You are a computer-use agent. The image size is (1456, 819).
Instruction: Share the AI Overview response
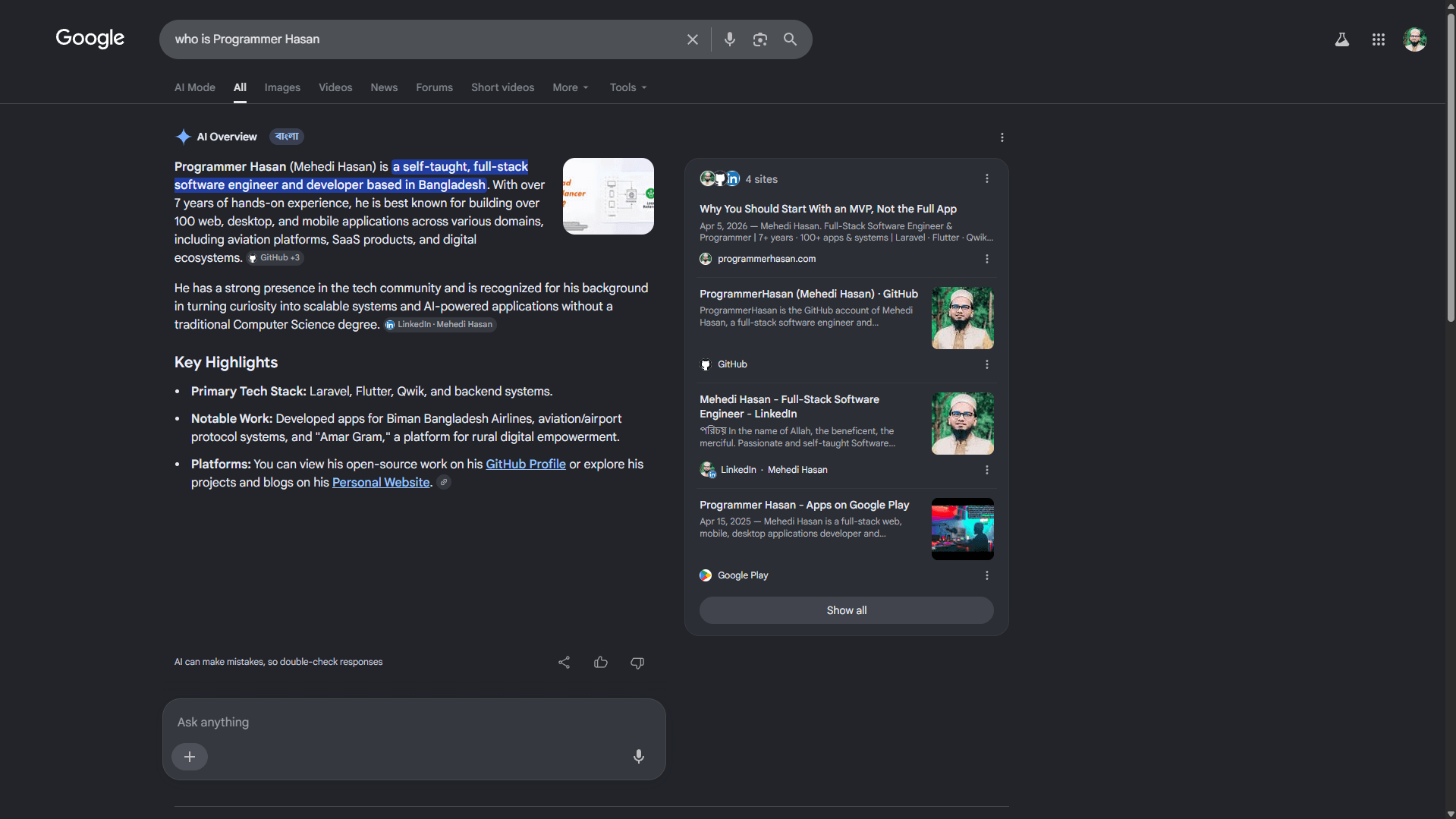pos(564,662)
